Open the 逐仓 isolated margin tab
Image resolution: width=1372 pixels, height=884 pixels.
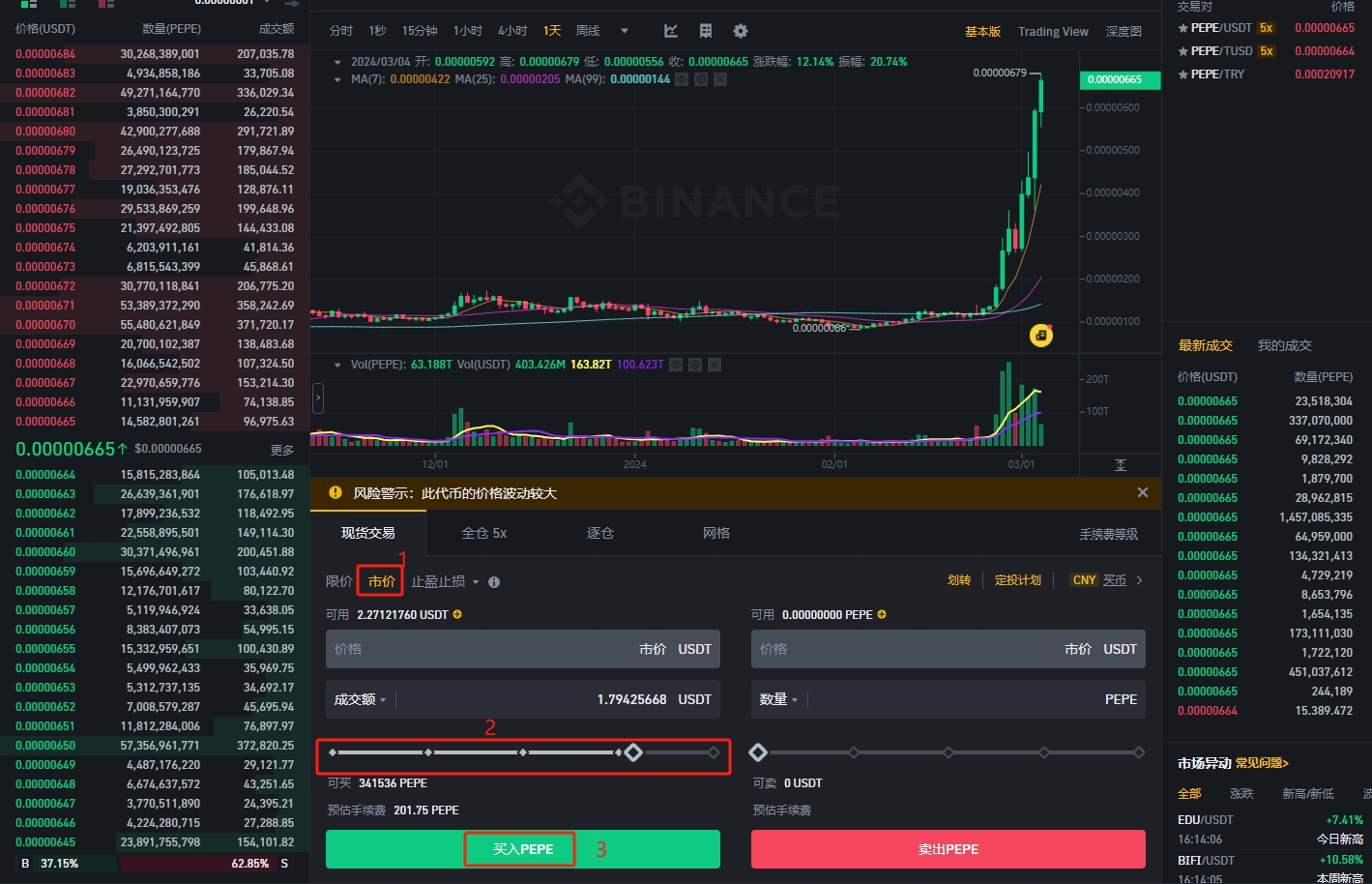coord(600,533)
